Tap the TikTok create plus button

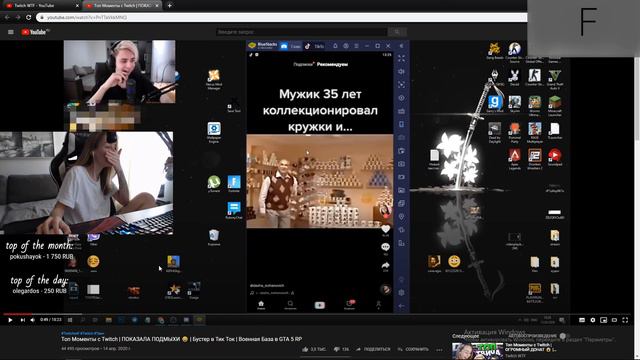[320, 305]
